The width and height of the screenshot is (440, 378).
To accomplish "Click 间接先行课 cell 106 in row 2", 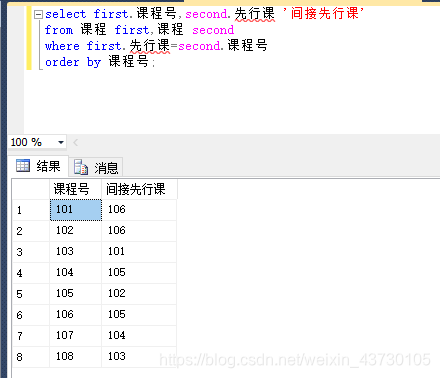I will 139,231.
